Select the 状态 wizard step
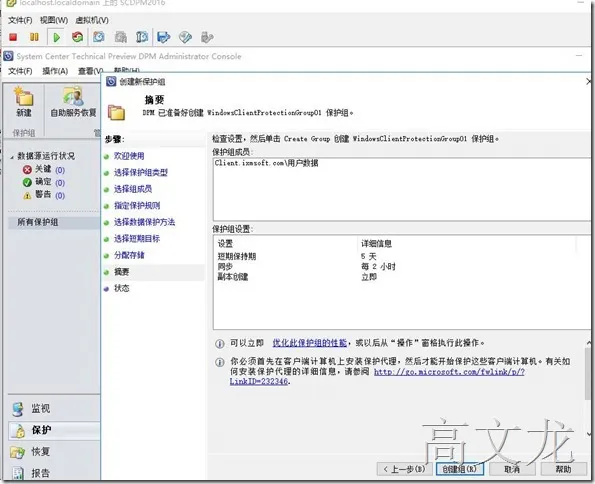This screenshot has width=595, height=484. pos(121,289)
